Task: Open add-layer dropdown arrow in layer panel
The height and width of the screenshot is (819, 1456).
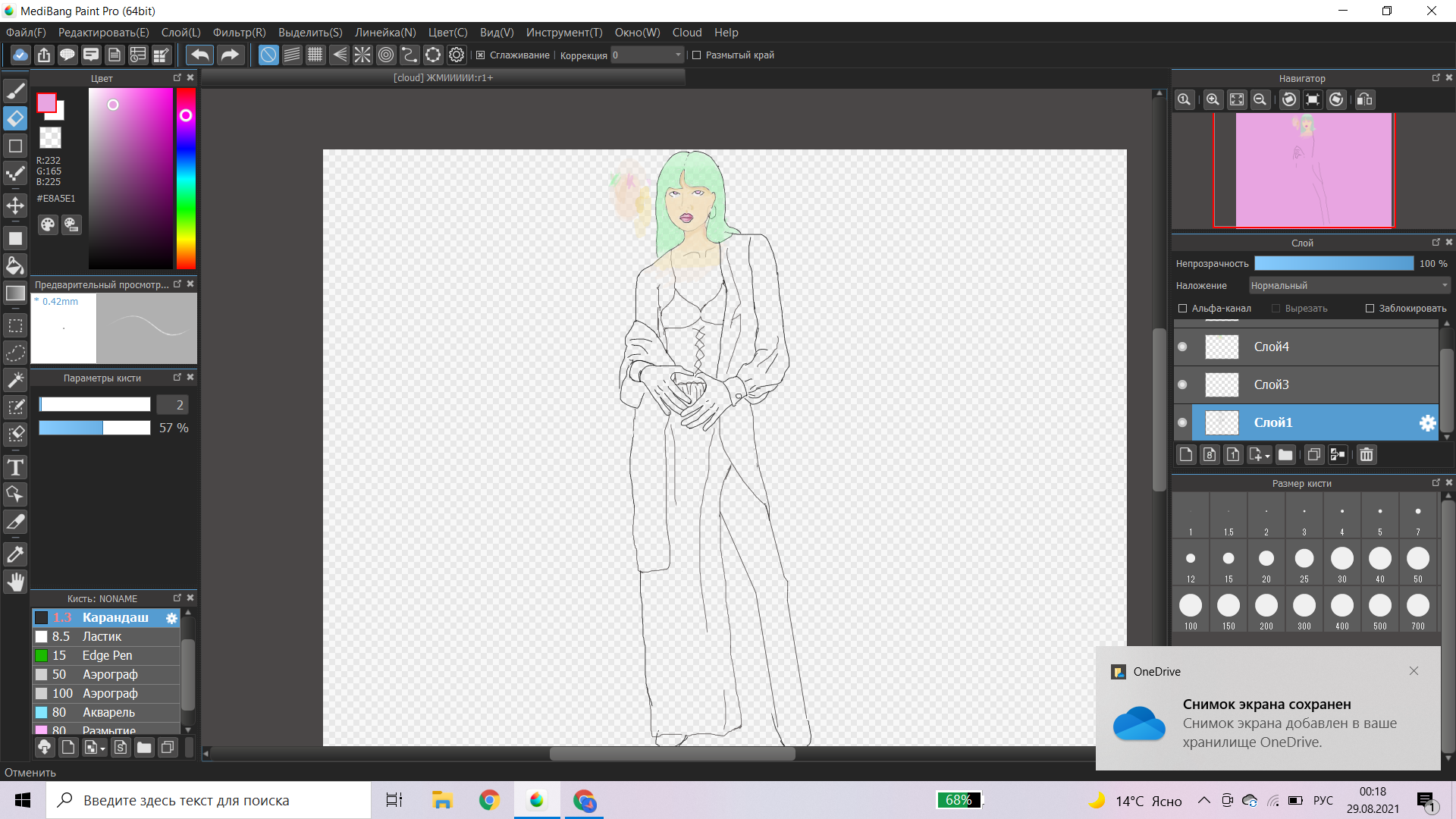Action: (1267, 456)
